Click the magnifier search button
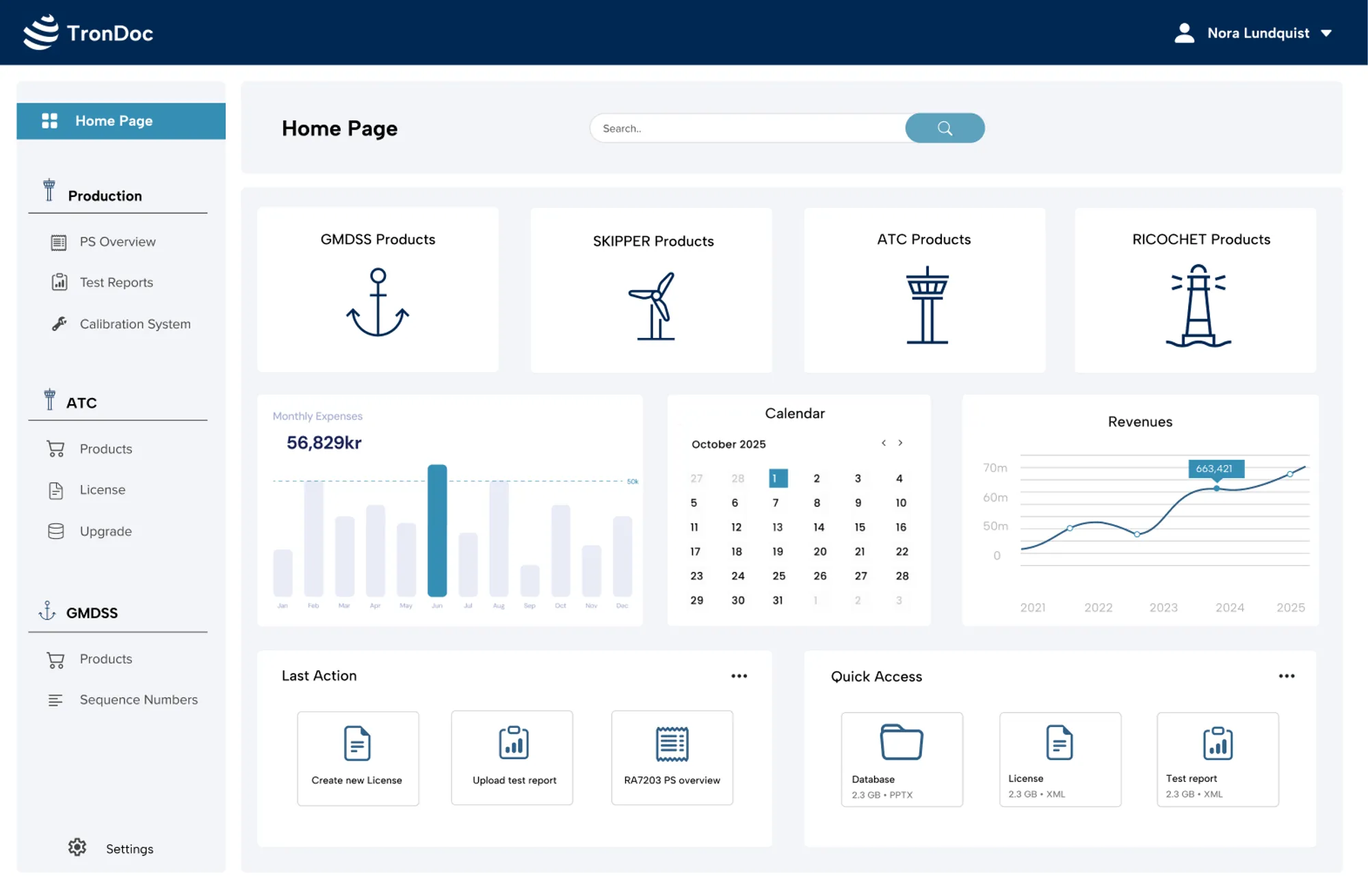Screen dimensions: 1368x896 945,128
